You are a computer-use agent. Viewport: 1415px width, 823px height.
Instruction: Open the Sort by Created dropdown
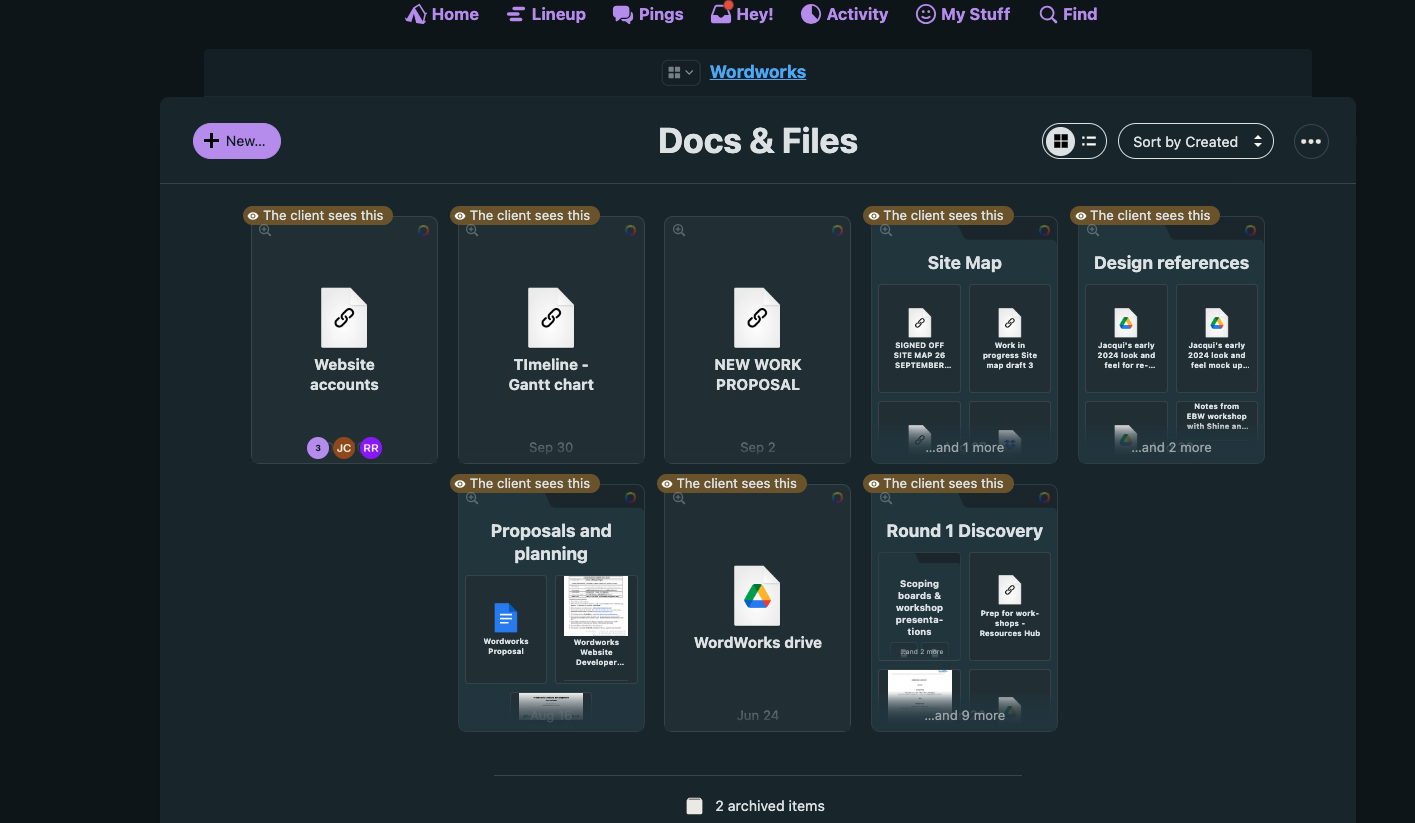click(1195, 142)
